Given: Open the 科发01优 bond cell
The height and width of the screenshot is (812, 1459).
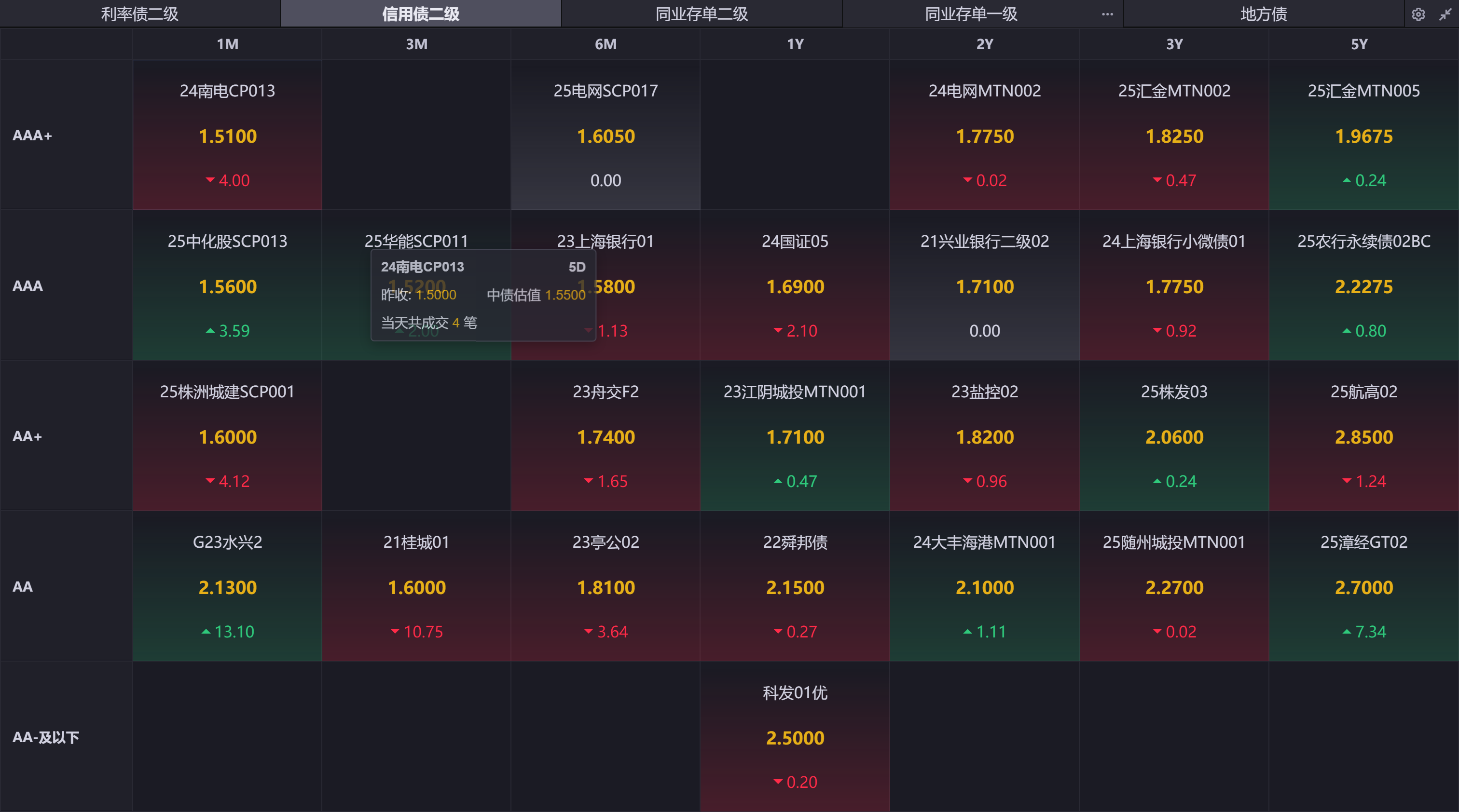Looking at the screenshot, I should (795, 737).
